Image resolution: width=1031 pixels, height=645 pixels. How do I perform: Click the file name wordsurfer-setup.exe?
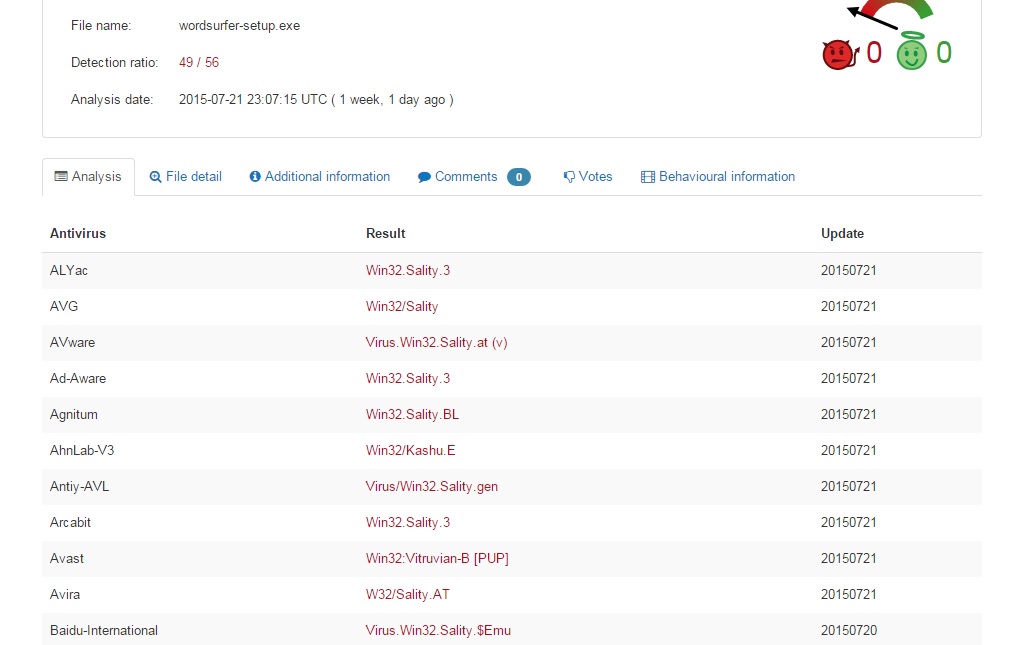pyautogui.click(x=239, y=26)
